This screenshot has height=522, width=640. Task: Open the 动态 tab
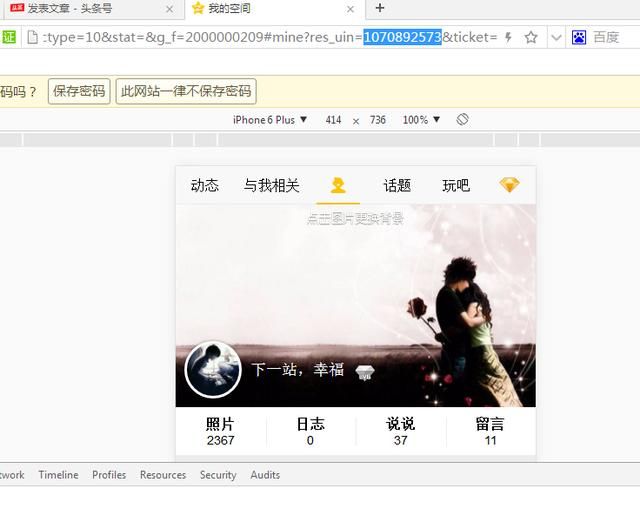(205, 186)
